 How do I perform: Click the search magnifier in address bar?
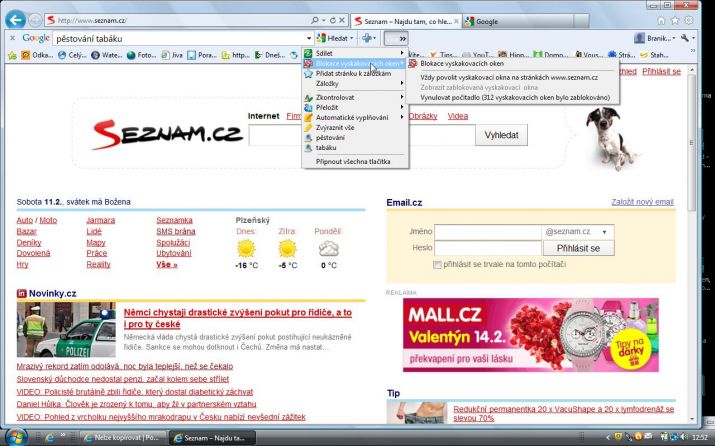315,21
